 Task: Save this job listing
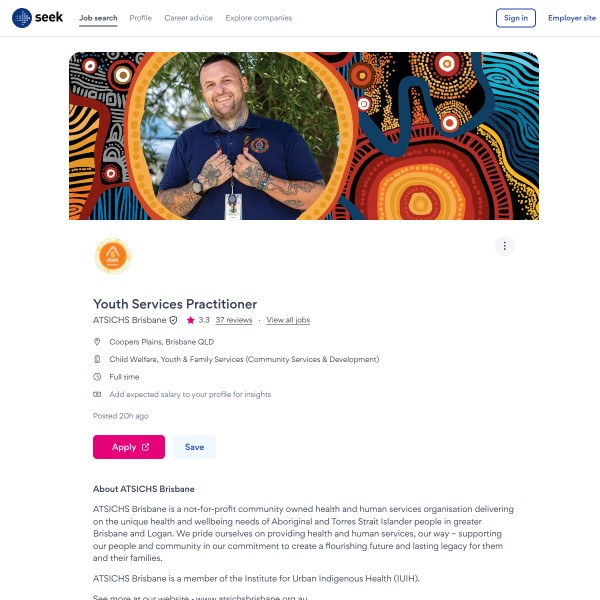point(194,447)
